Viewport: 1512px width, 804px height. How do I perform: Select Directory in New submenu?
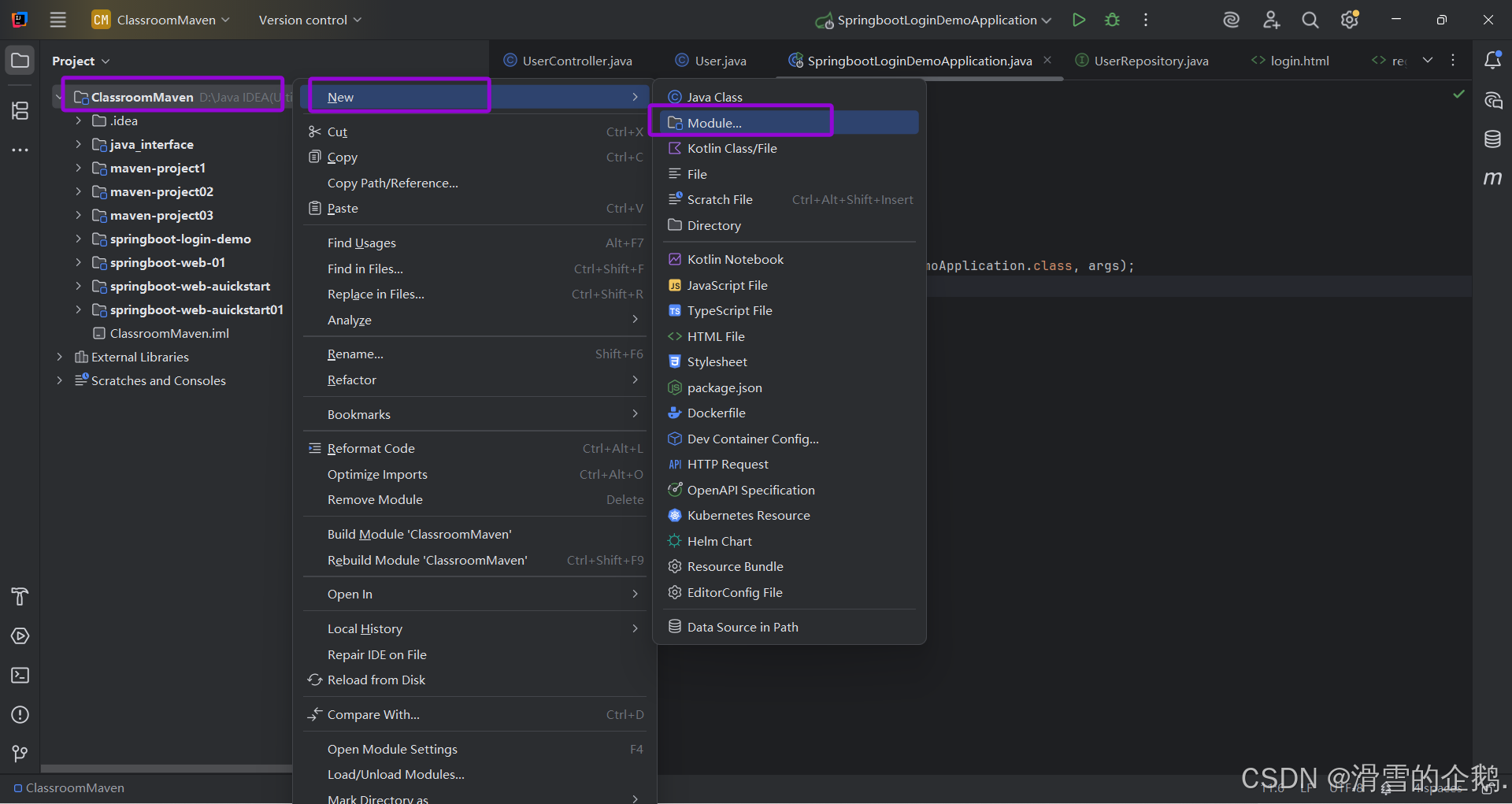(789, 225)
